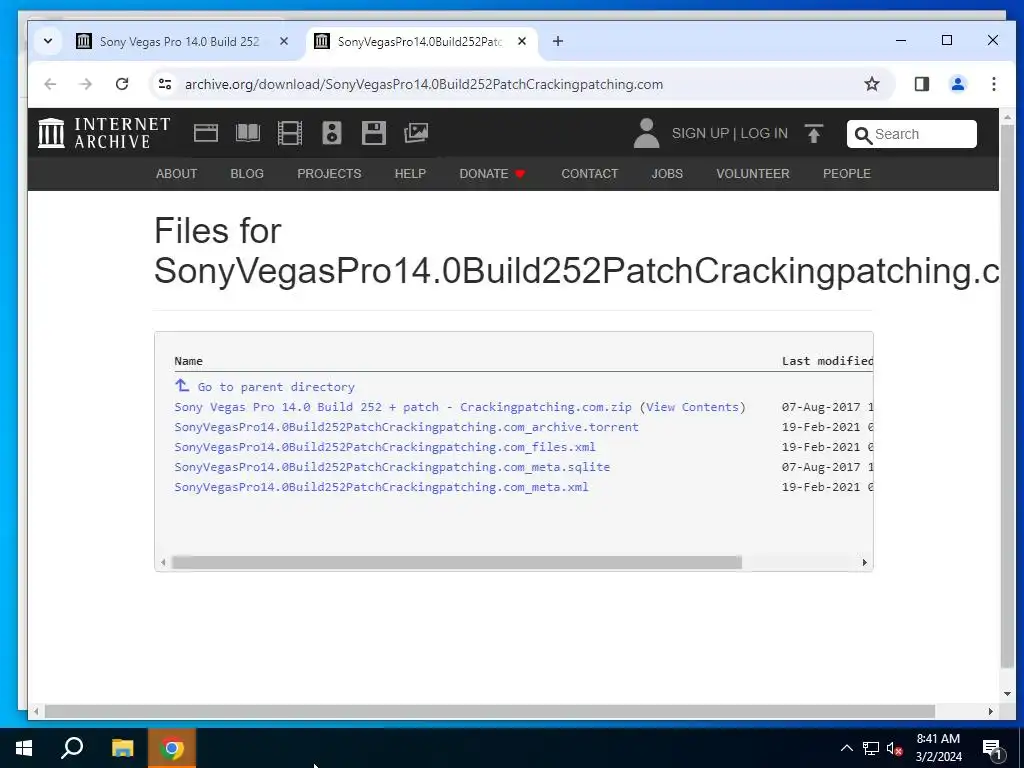This screenshot has width=1024, height=768.
Task: Open the Images icon
Action: [x=416, y=133]
